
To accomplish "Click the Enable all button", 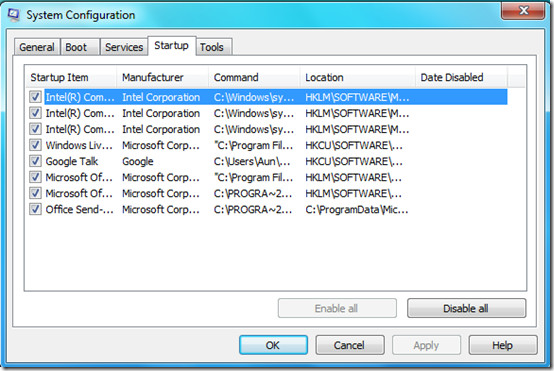I will point(337,308).
